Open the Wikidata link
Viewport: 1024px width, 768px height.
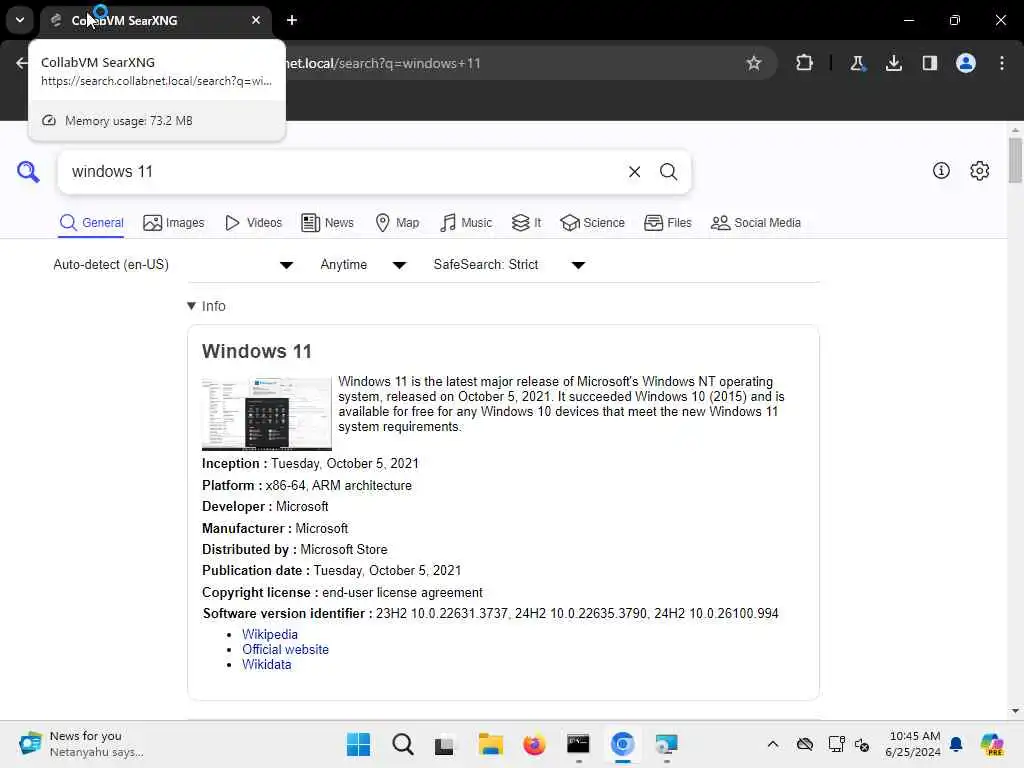(x=266, y=664)
